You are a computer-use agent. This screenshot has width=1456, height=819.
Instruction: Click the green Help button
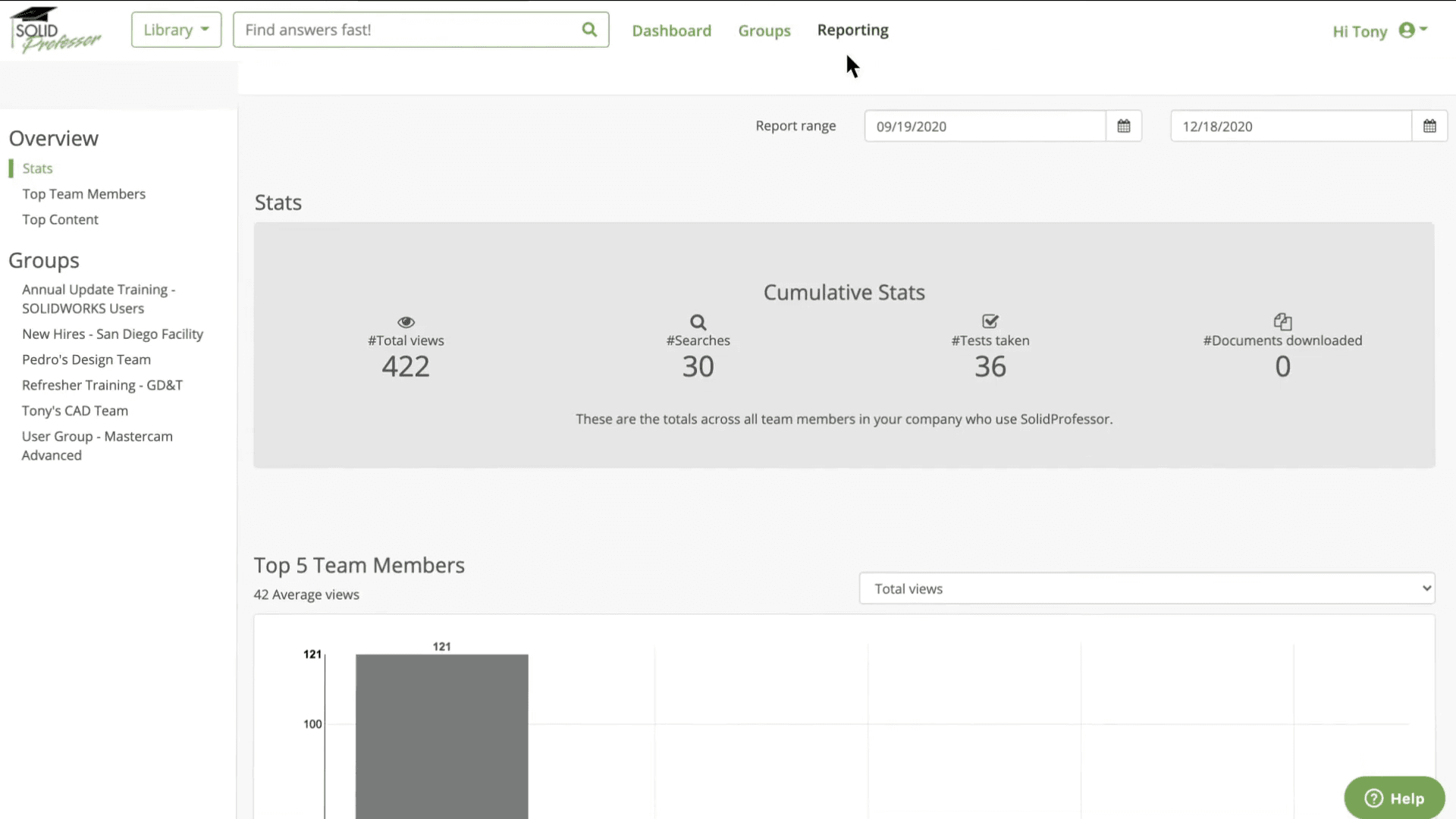(x=1394, y=798)
